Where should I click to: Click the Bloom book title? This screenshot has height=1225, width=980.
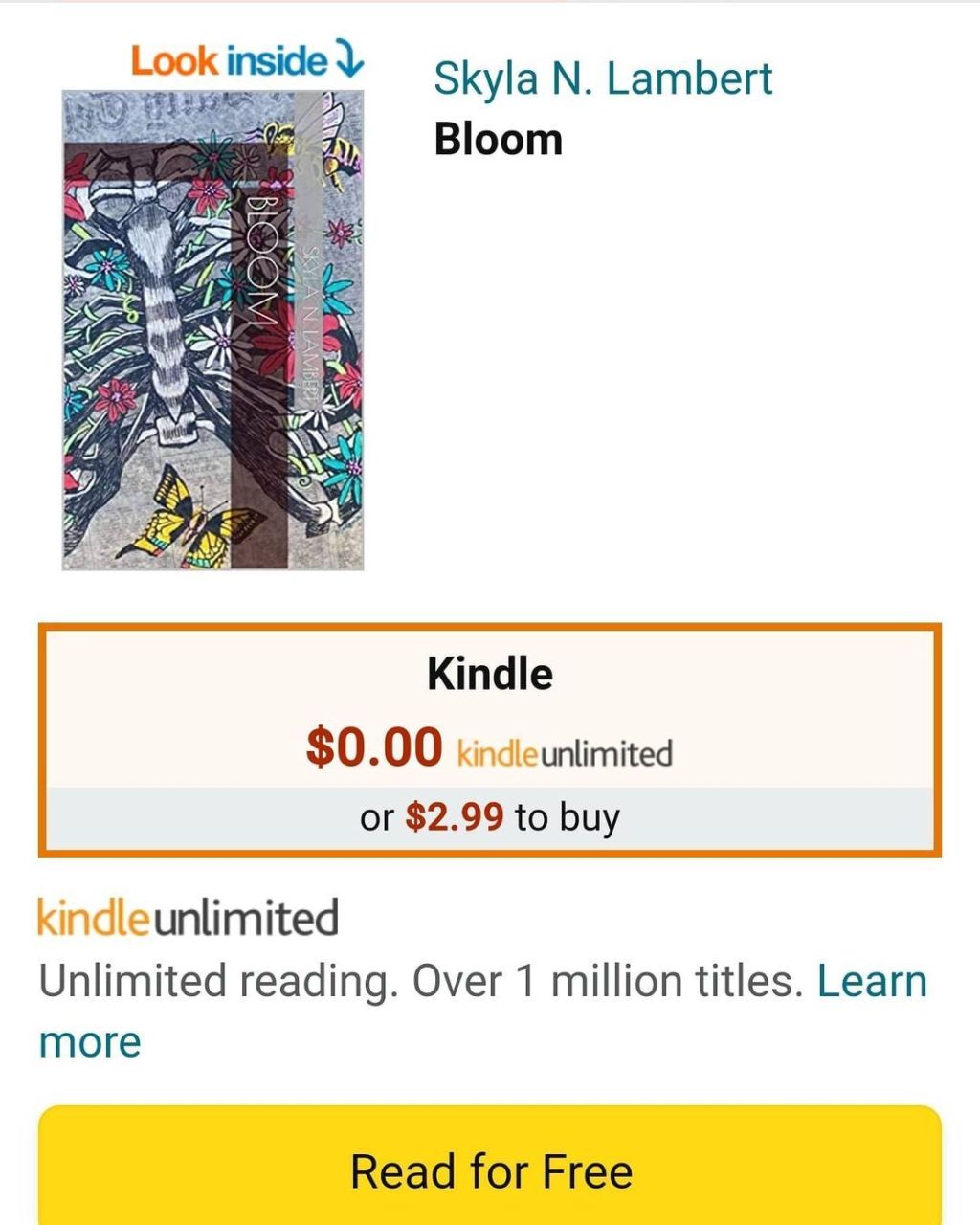498,140
